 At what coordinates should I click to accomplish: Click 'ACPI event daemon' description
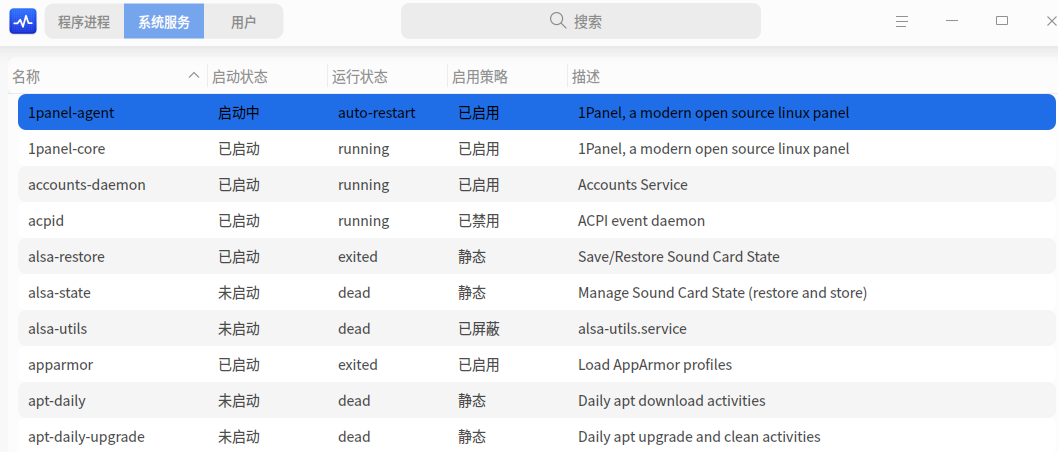click(641, 221)
